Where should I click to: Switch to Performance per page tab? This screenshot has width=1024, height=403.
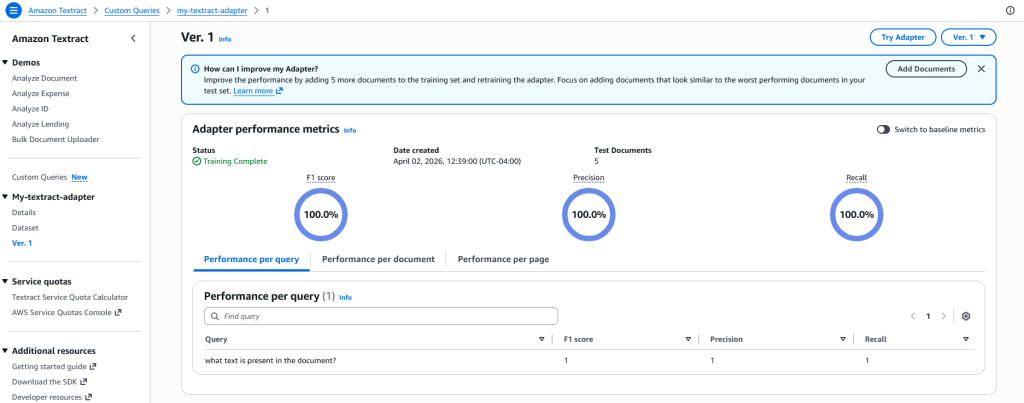click(x=503, y=259)
